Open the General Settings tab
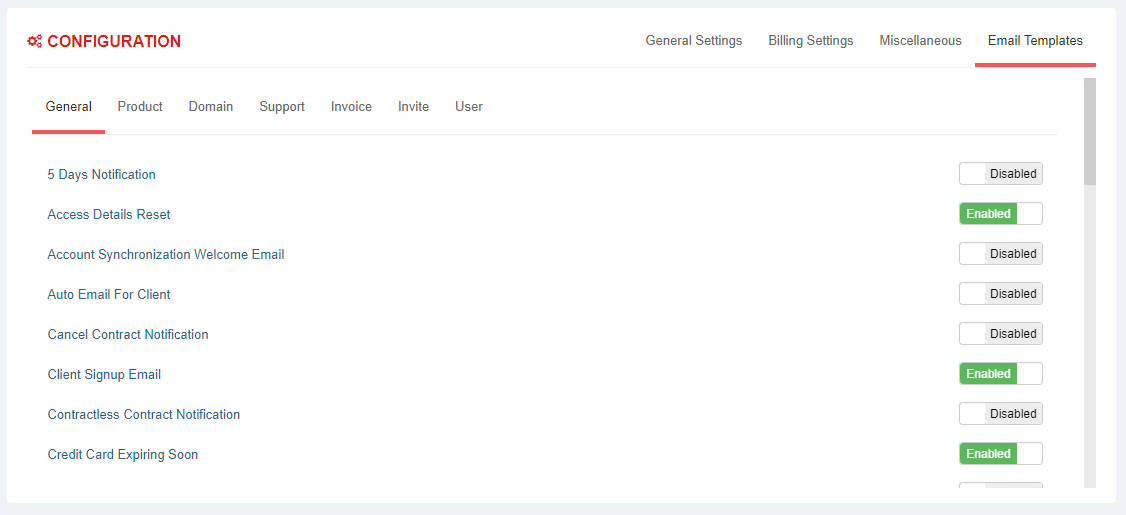Screen dimensions: 1126x515 coord(694,41)
